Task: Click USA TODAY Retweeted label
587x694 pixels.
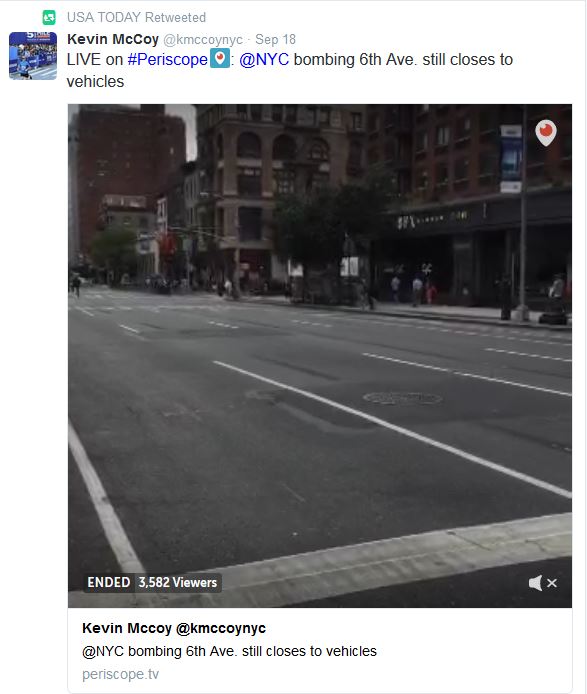Action: click(136, 17)
